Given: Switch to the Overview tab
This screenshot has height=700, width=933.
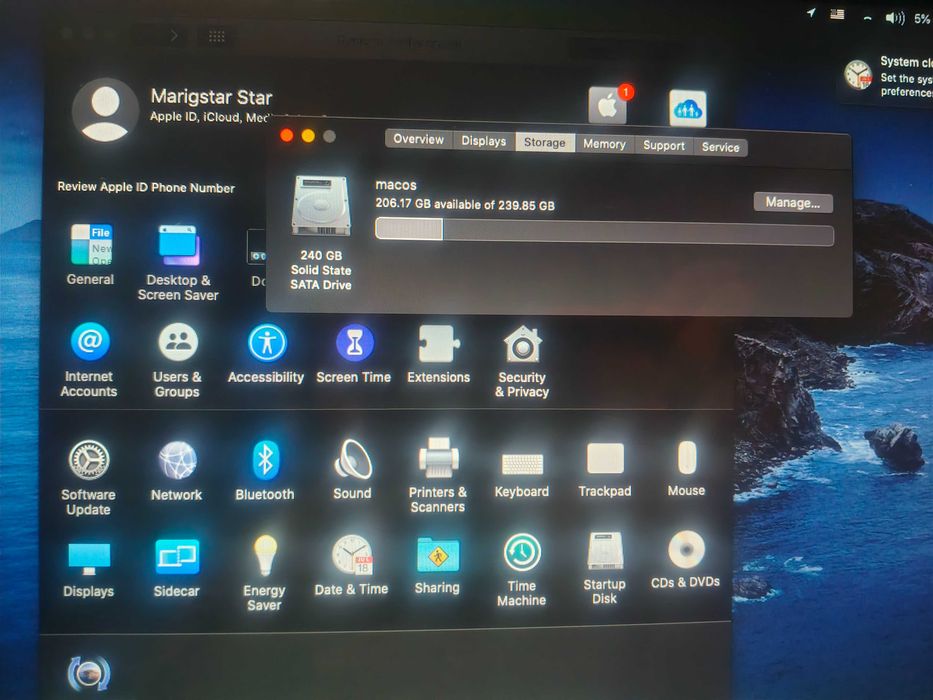Looking at the screenshot, I should (419, 139).
